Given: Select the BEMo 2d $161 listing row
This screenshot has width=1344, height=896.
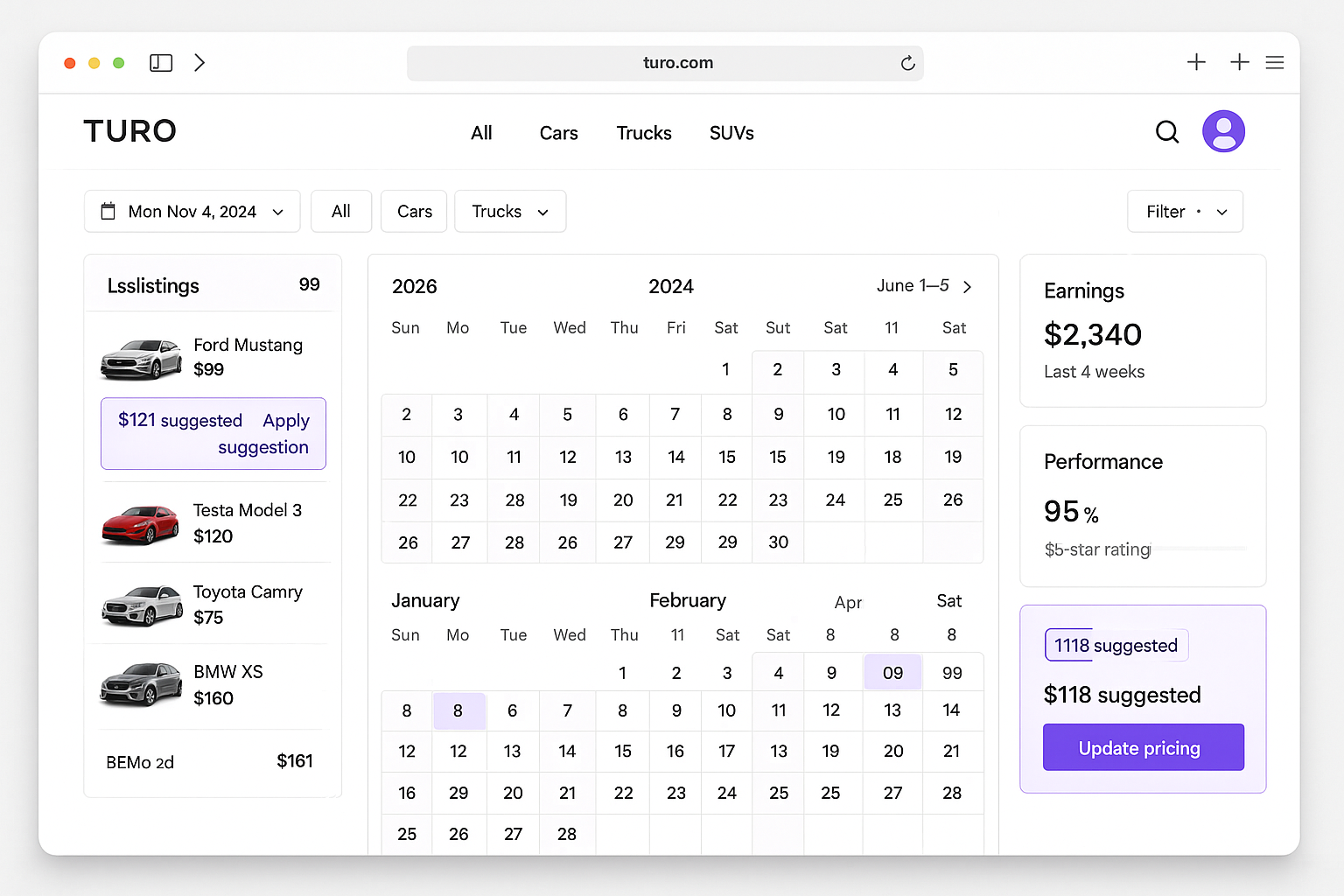Looking at the screenshot, I should (x=210, y=761).
